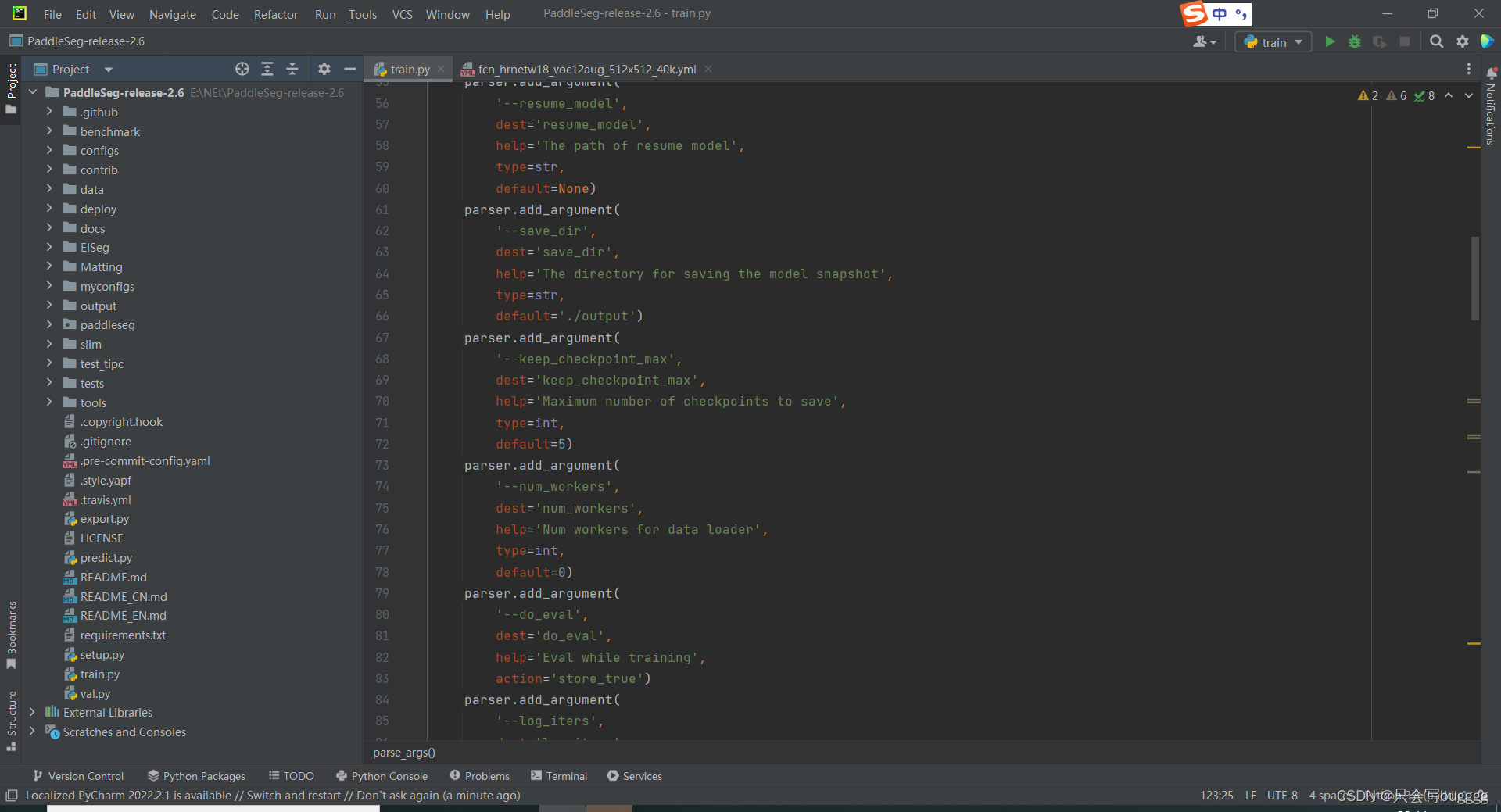The width and height of the screenshot is (1501, 812).
Task: Expand Scratches and Consoles node
Action: (x=32, y=732)
